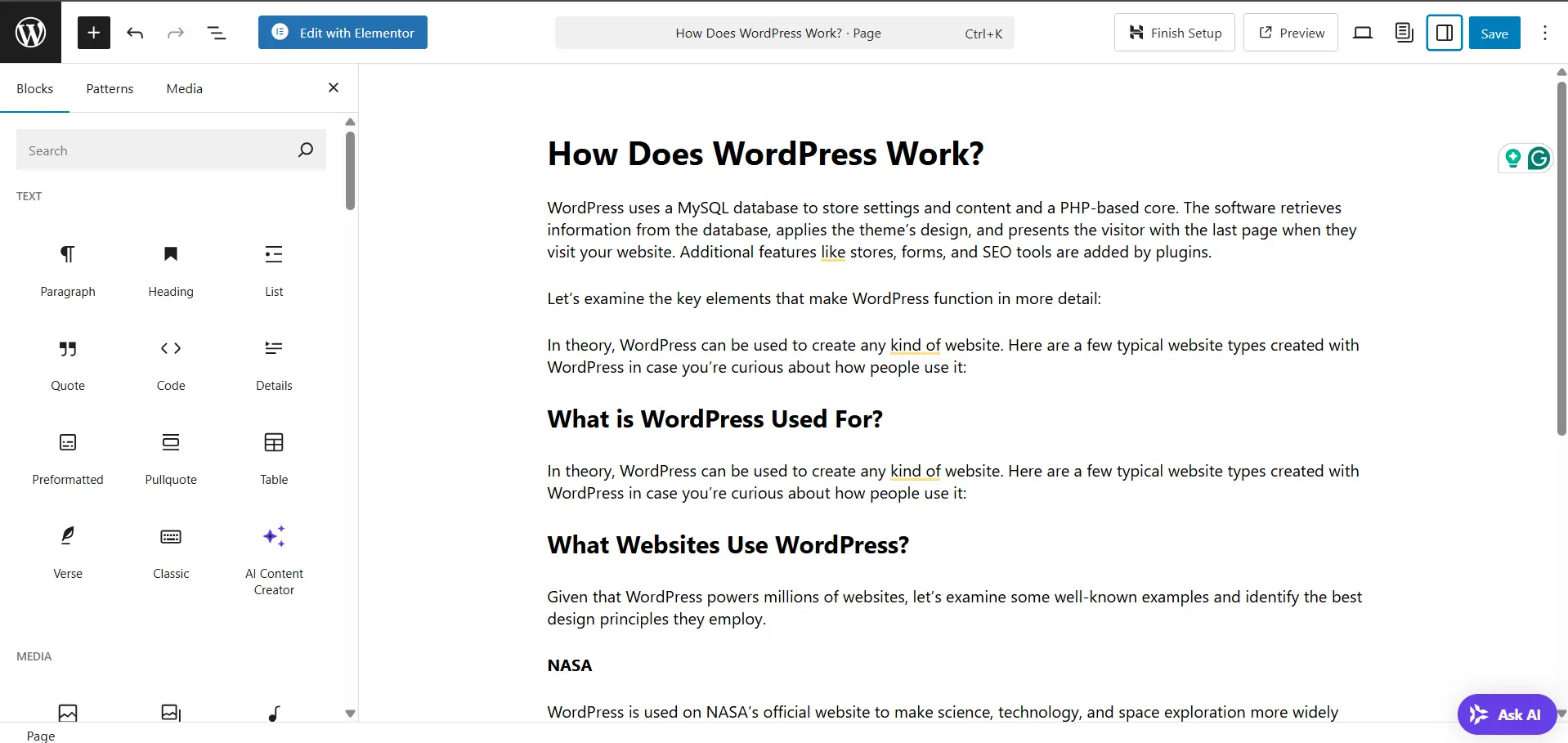This screenshot has height=743, width=1568.
Task: Open the laptop device view dropdown
Action: coord(1363,33)
